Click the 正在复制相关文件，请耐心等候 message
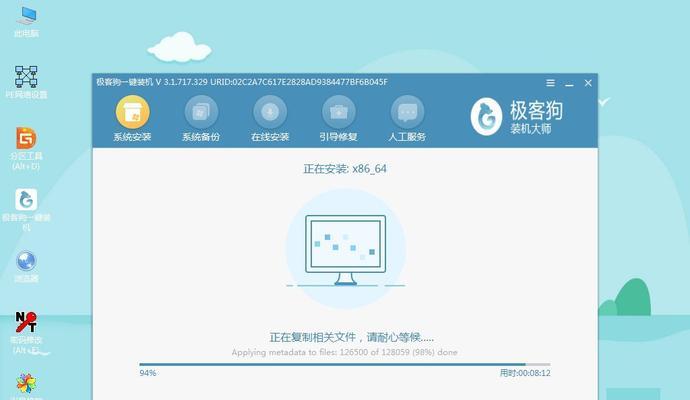This screenshot has width=690, height=400. point(352,338)
